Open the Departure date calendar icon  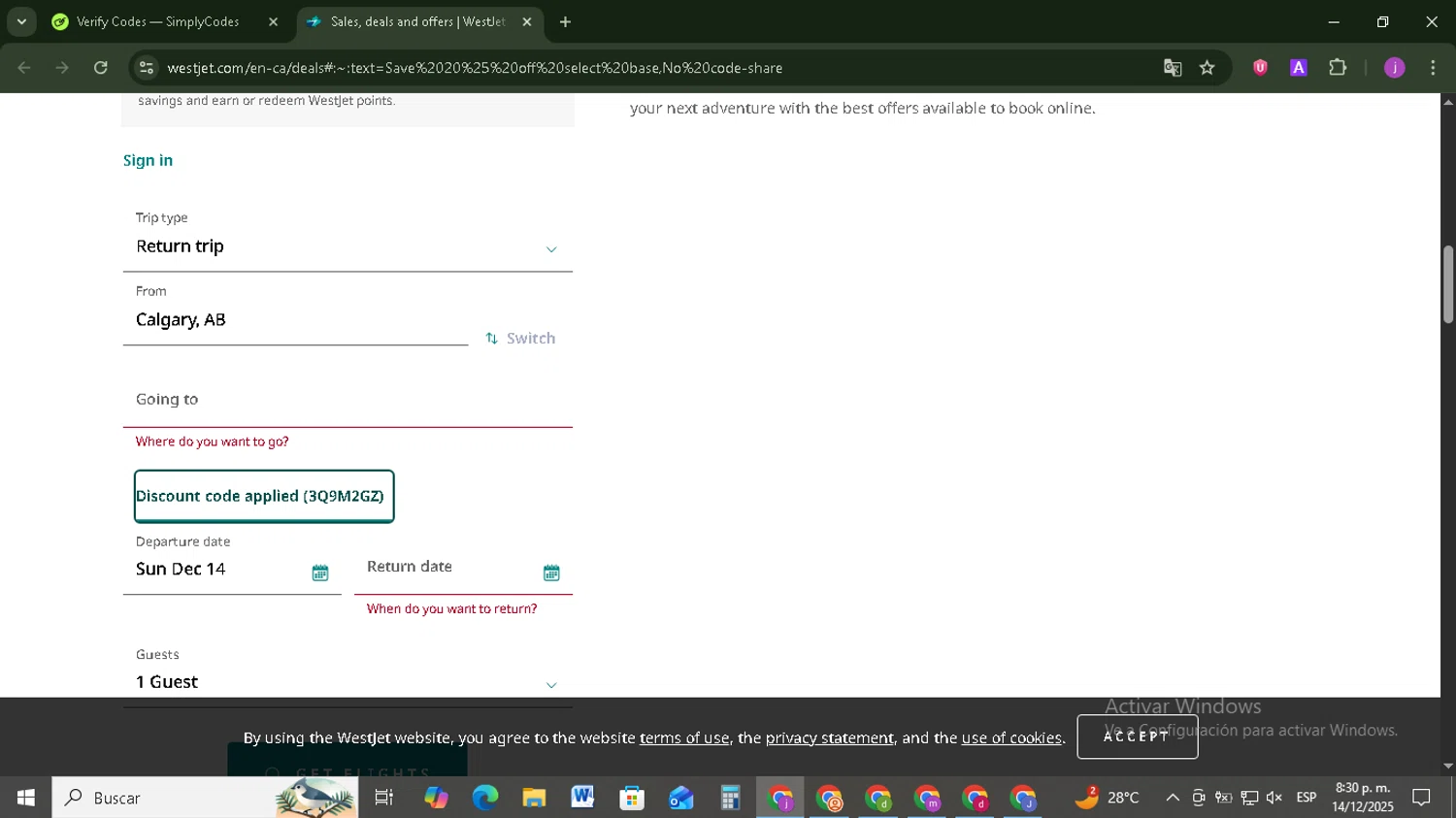[x=320, y=573]
